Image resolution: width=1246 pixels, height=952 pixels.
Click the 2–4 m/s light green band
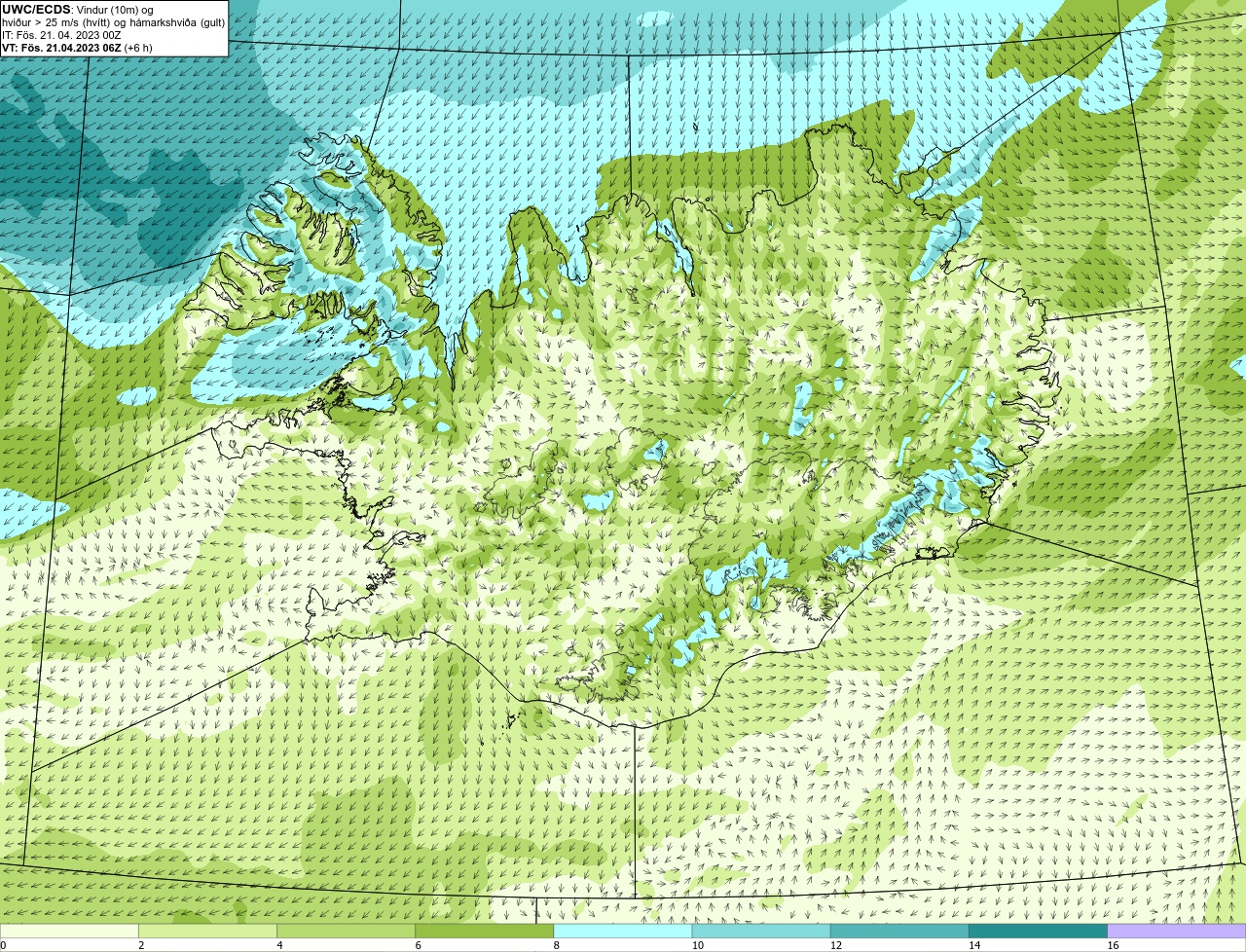[207, 932]
